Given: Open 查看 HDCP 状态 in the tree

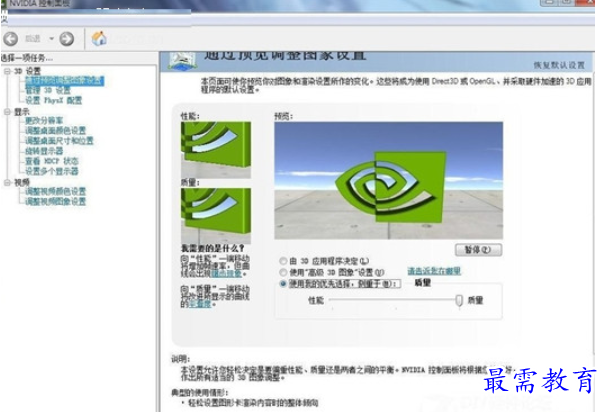Looking at the screenshot, I should tap(52, 161).
